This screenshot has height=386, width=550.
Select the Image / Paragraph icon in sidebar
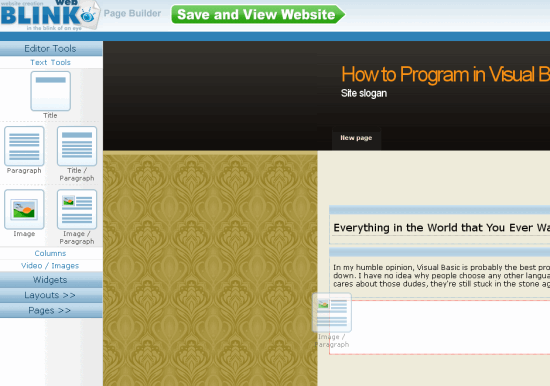click(x=77, y=209)
